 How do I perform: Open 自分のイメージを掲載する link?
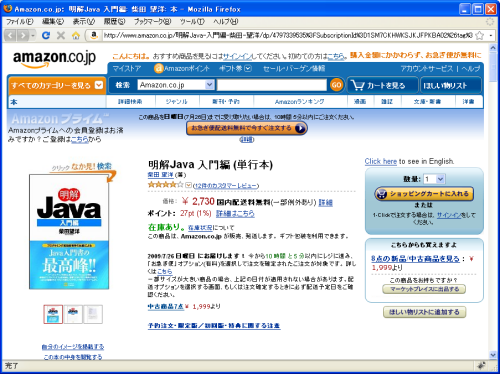pyautogui.click(x=73, y=347)
